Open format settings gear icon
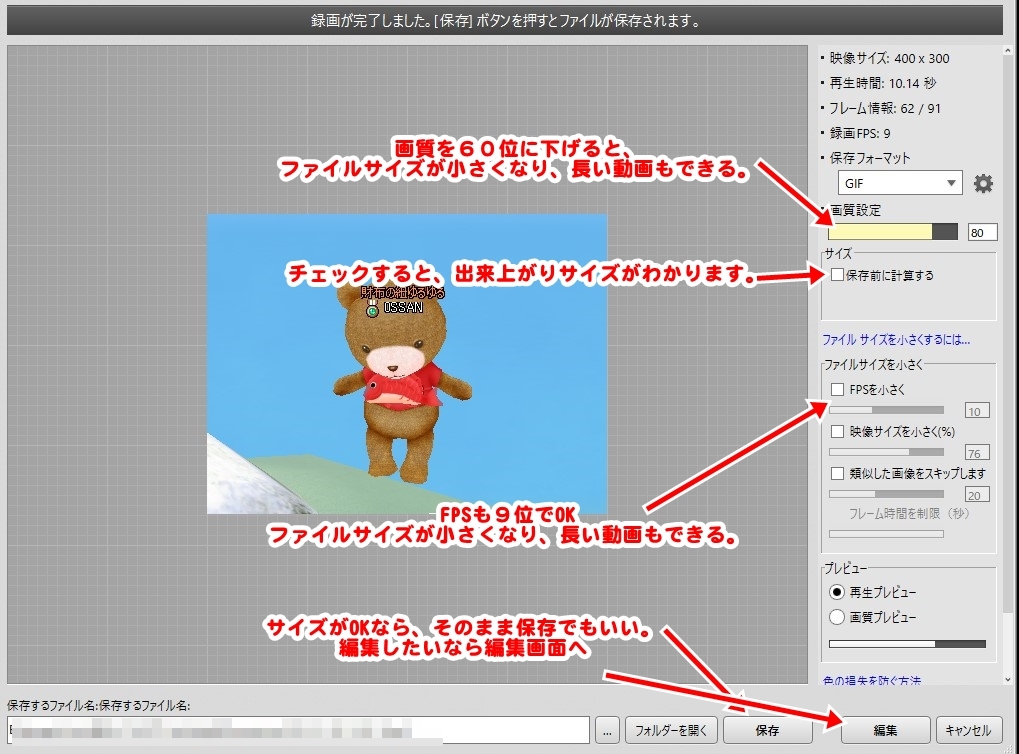The height and width of the screenshot is (754, 1019). pyautogui.click(x=983, y=183)
